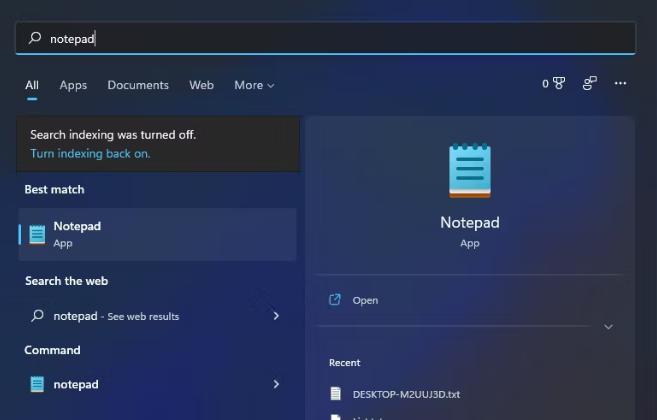Click magnifier icon beside web results

tap(37, 316)
